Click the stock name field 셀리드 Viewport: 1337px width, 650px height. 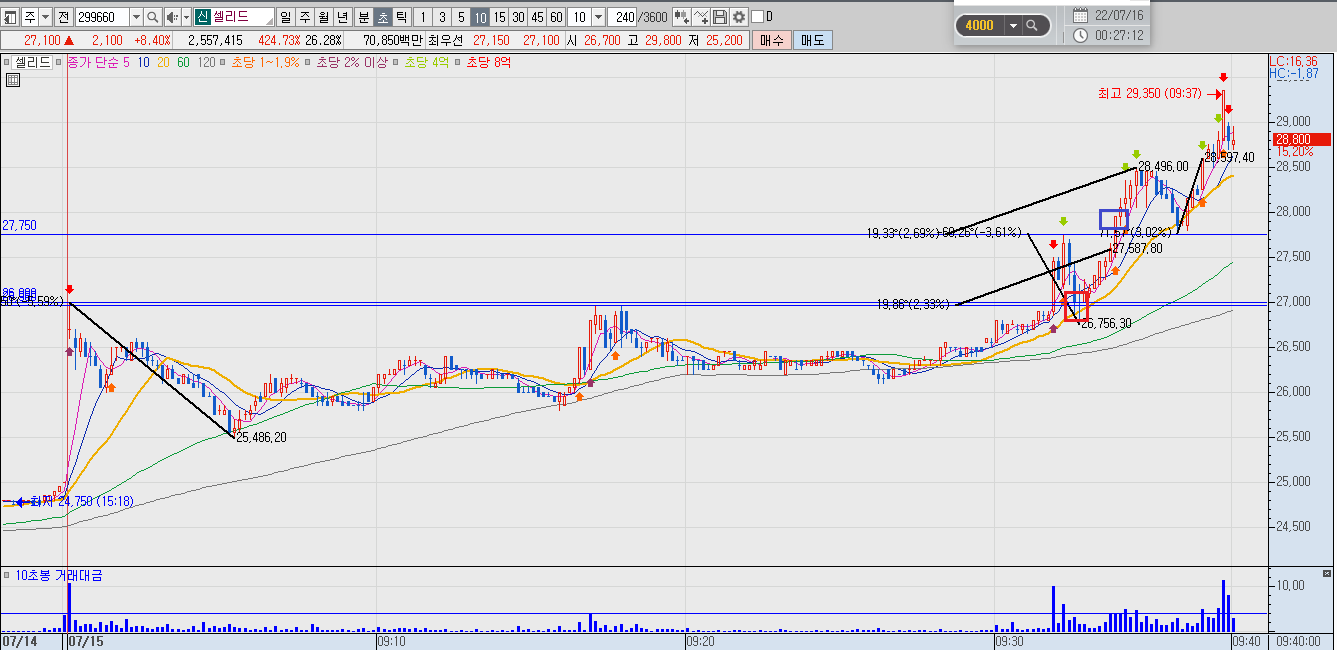(x=242, y=17)
